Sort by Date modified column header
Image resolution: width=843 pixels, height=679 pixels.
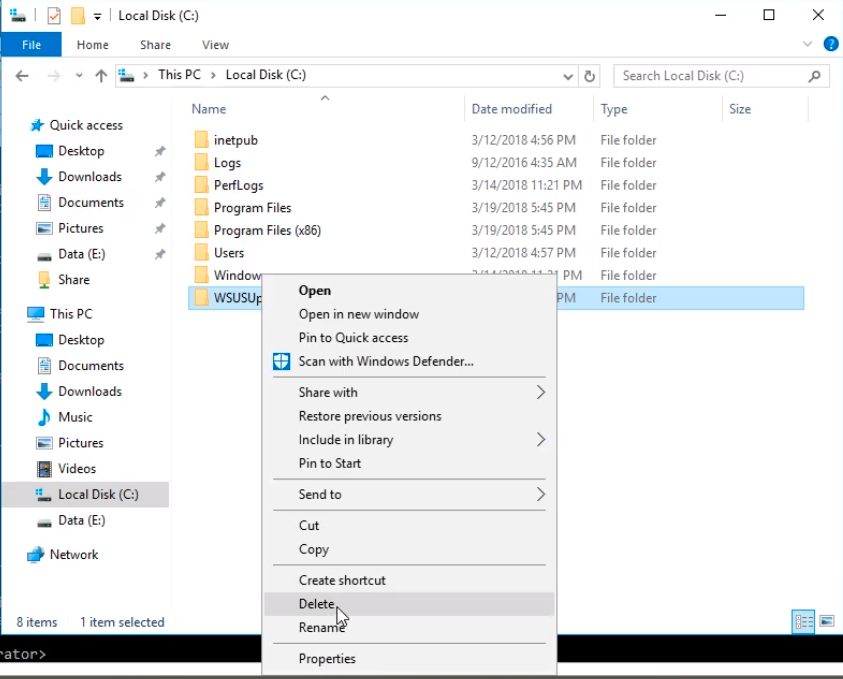[x=511, y=109]
